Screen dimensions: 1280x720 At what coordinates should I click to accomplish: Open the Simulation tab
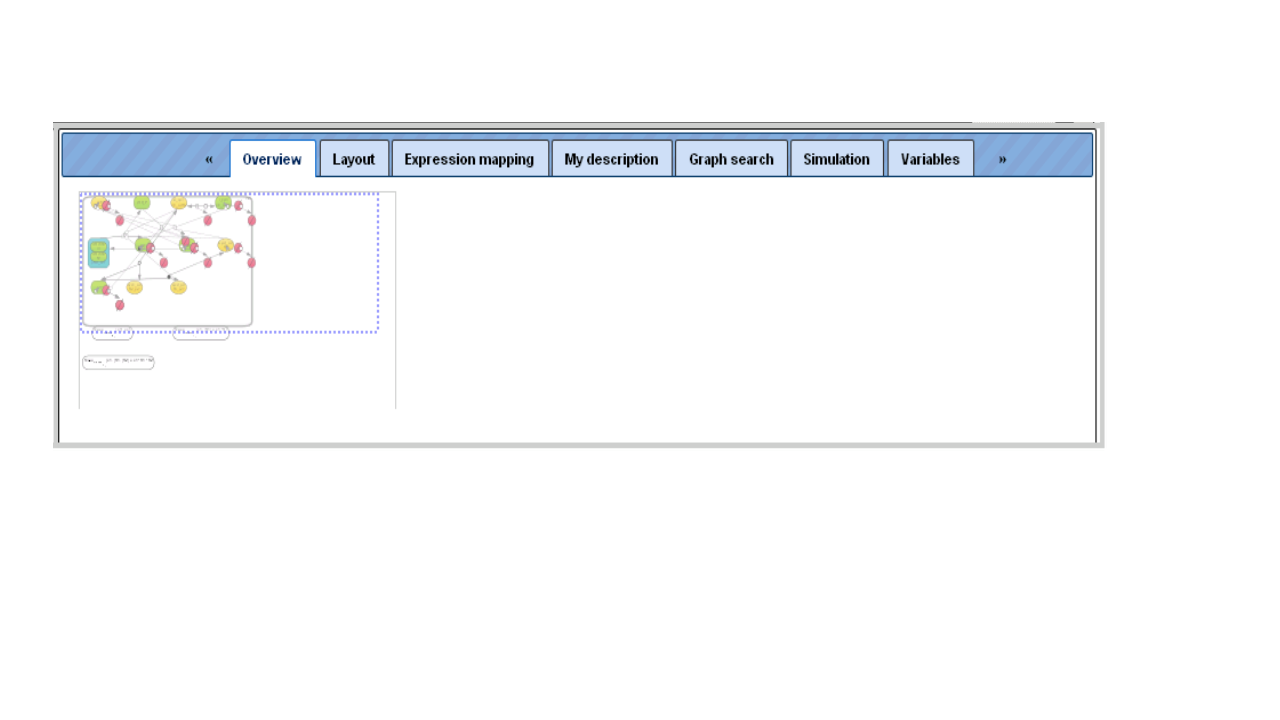coord(837,159)
